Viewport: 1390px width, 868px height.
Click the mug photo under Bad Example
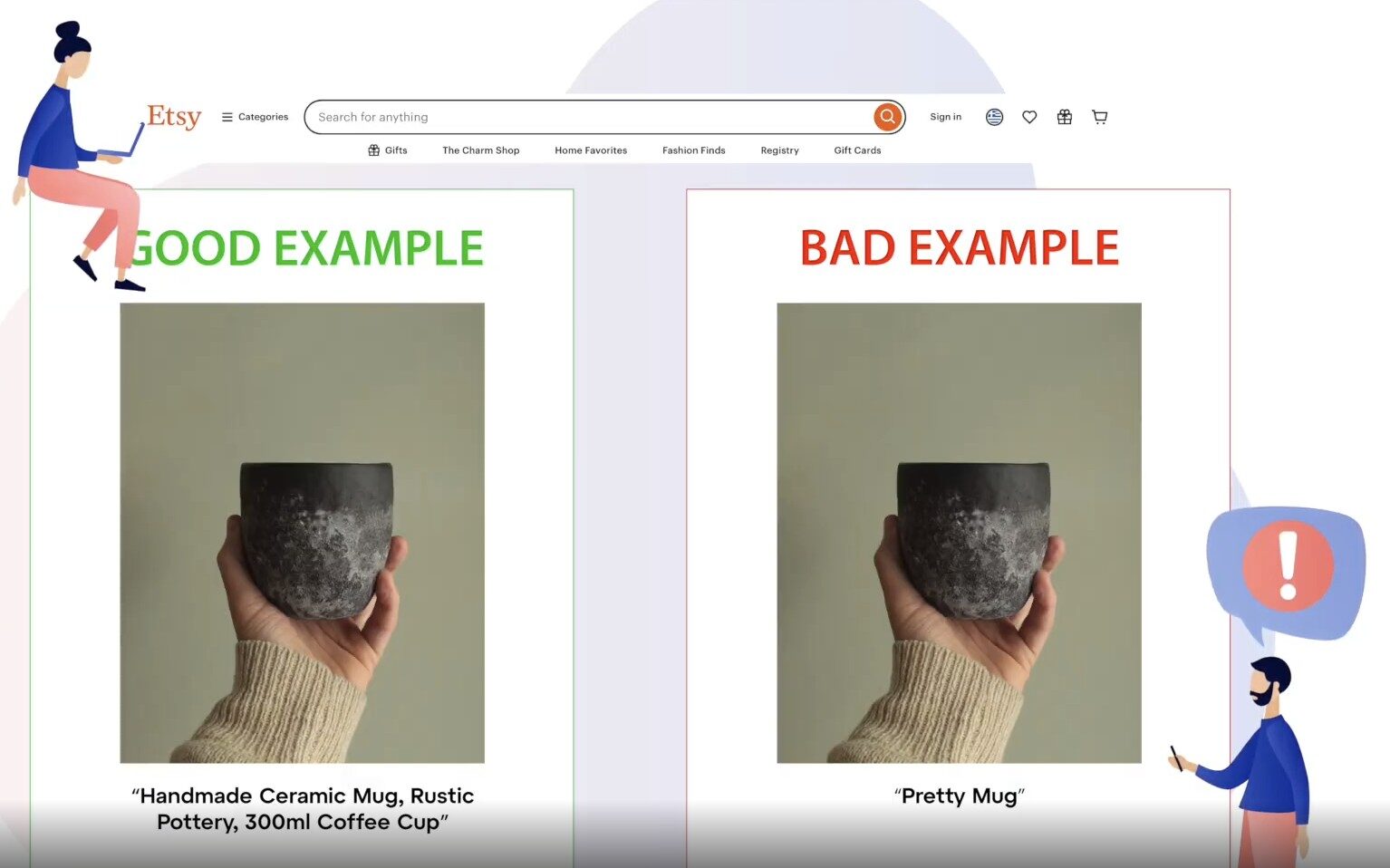point(959,533)
